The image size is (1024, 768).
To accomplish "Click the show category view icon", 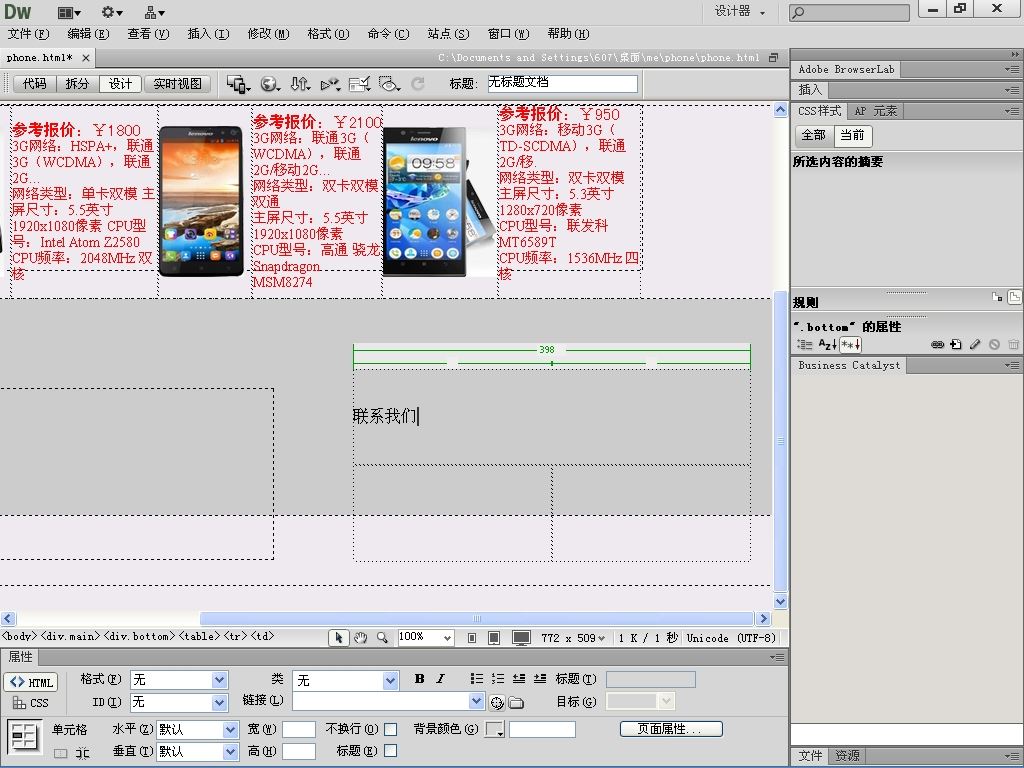I will pos(805,344).
